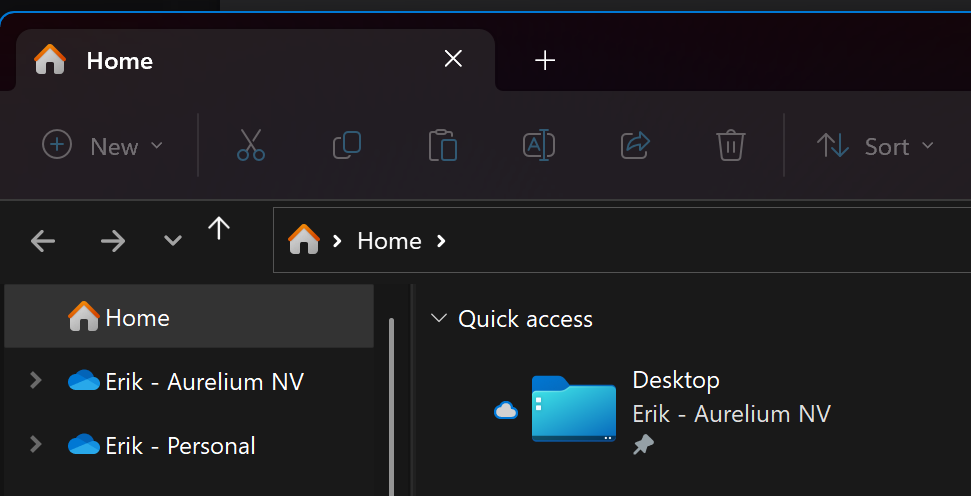Screen dimensions: 971x496
Task: Add a new tab with plus button
Action: [x=544, y=61]
